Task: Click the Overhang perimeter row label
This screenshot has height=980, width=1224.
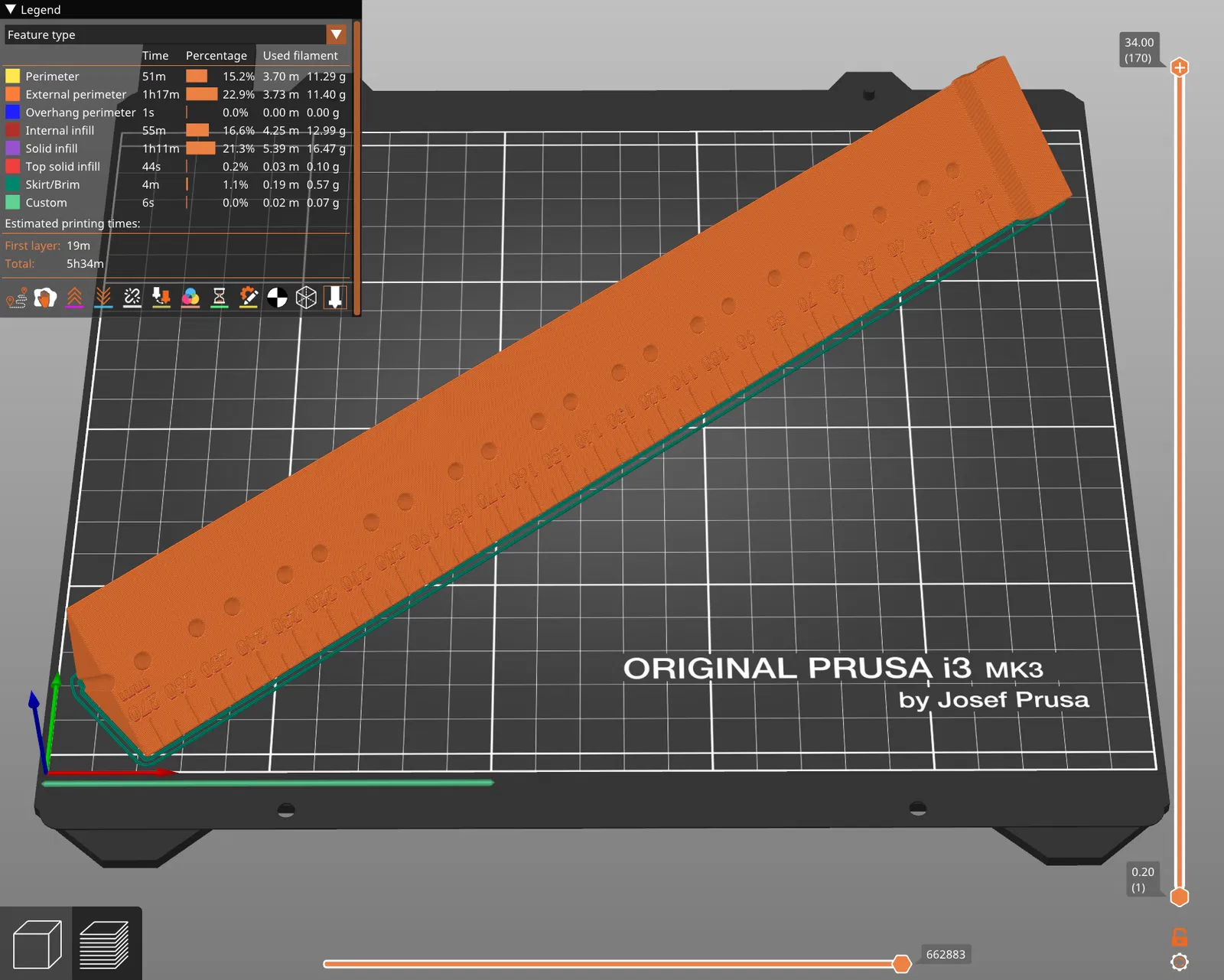Action: (x=80, y=112)
